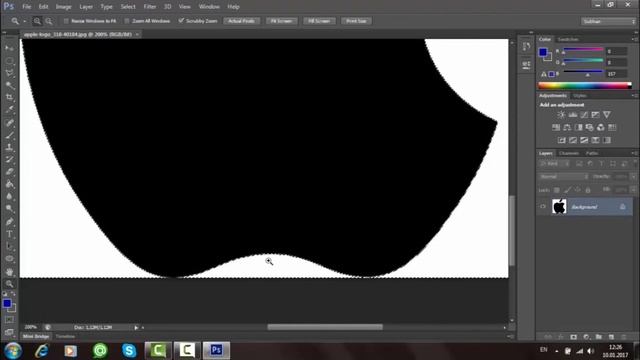Screen dimensions: 640x360
Task: Open the Fill slider dropdown arrow
Action: click(x=633, y=190)
